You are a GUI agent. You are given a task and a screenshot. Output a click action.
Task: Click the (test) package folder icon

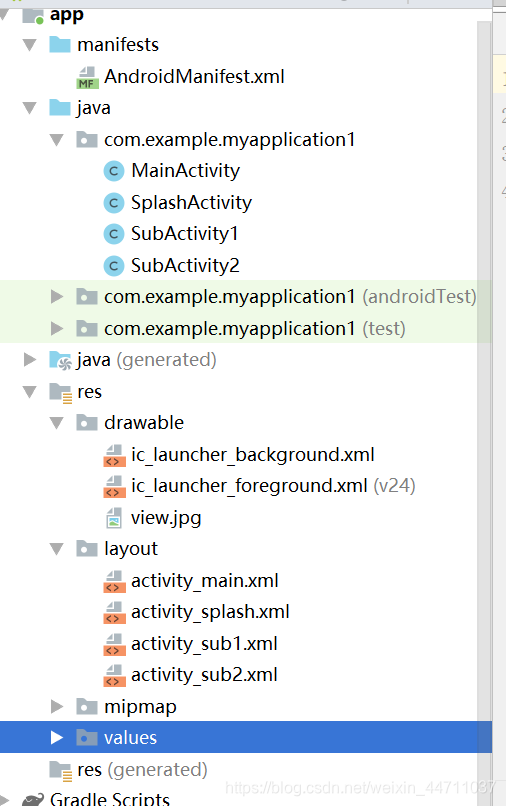[87, 328]
